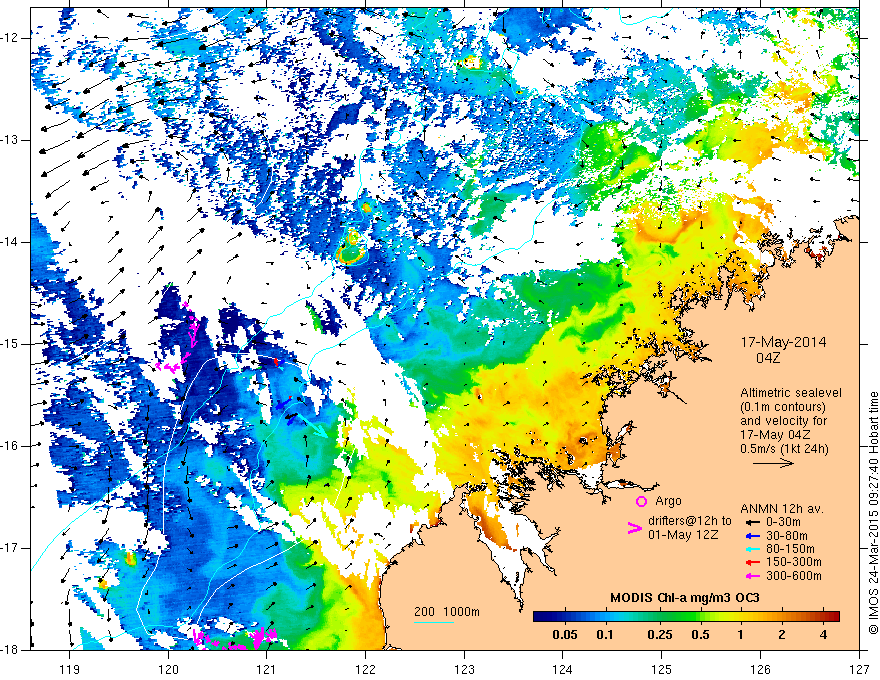Click the magenta Argo circle legend symbol
The image size is (880, 680).
point(641,501)
